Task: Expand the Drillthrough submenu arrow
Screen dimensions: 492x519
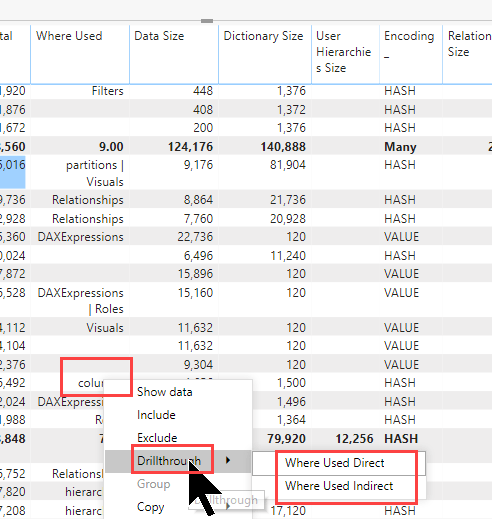Action: 228,461
